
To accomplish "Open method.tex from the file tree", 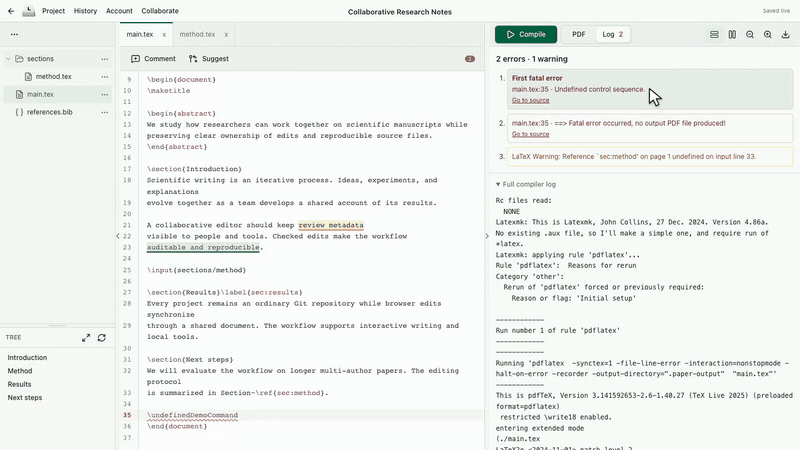I will [53, 77].
